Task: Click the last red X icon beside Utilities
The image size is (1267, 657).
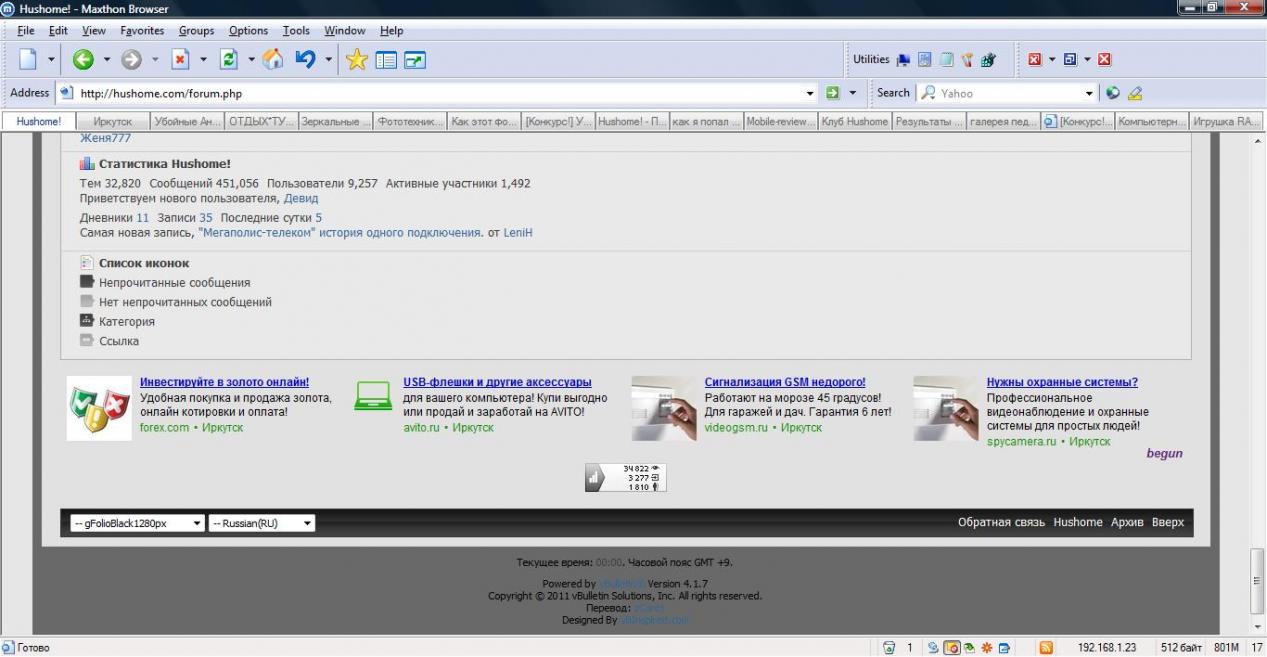Action: click(1105, 60)
